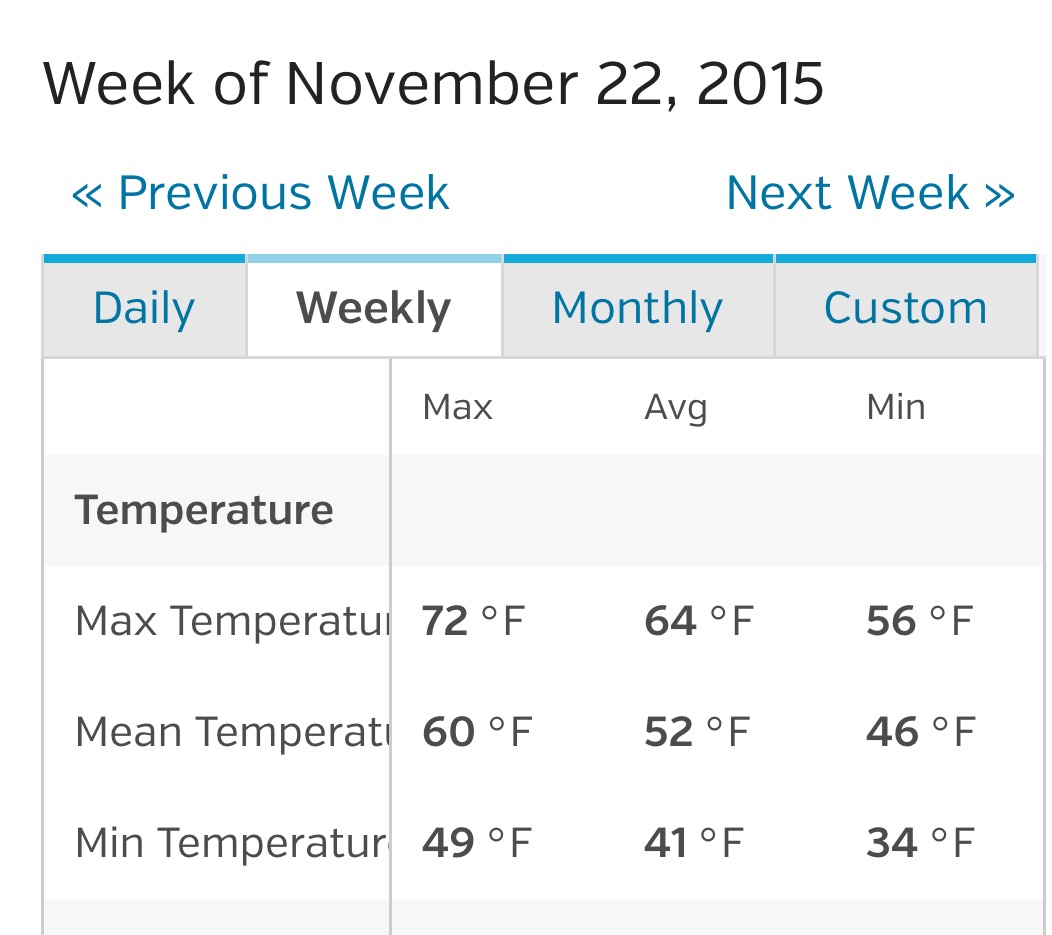Click the Max column header
1052x935 pixels.
point(458,407)
